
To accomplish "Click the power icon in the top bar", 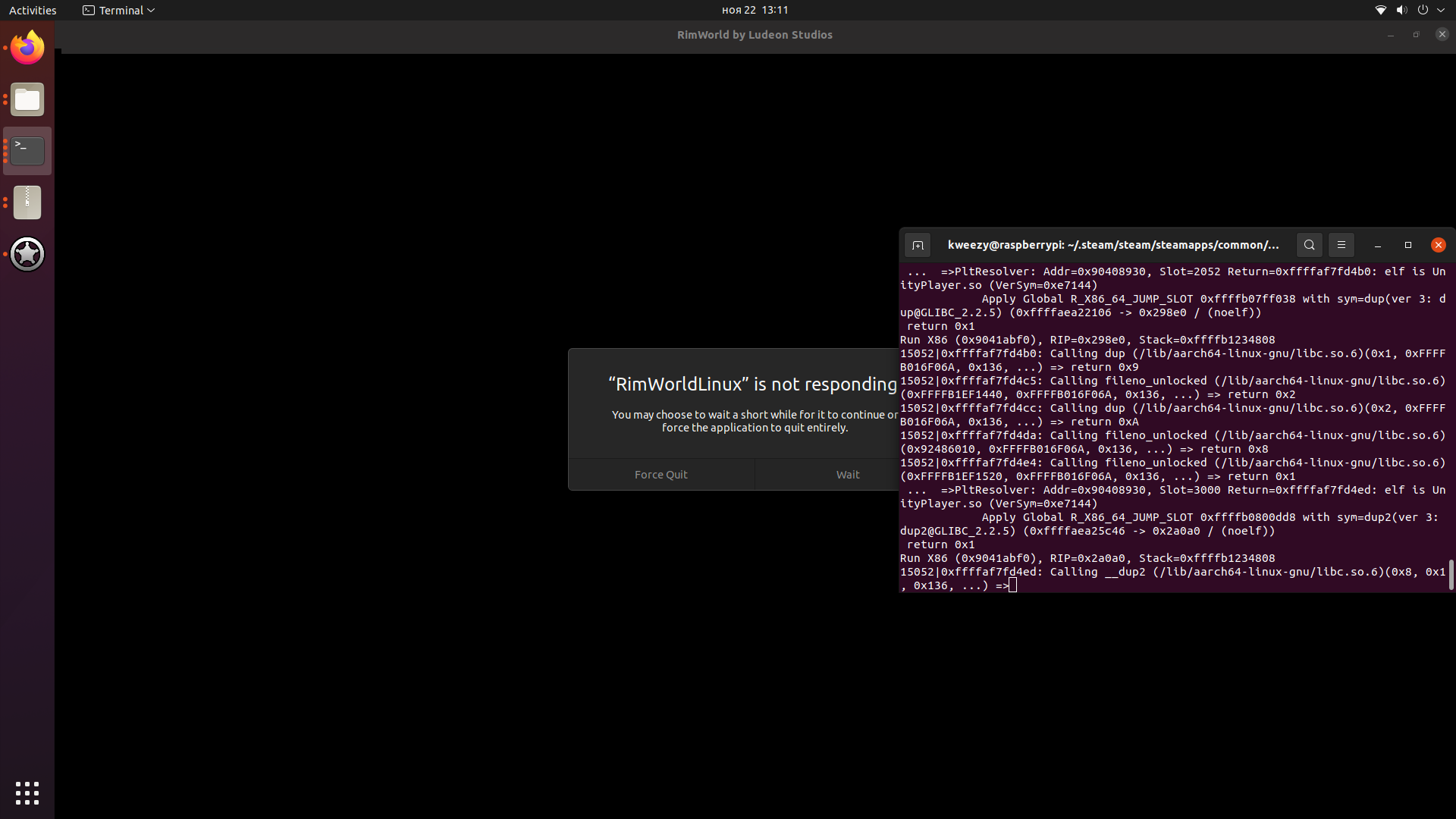I will pos(1423,10).
